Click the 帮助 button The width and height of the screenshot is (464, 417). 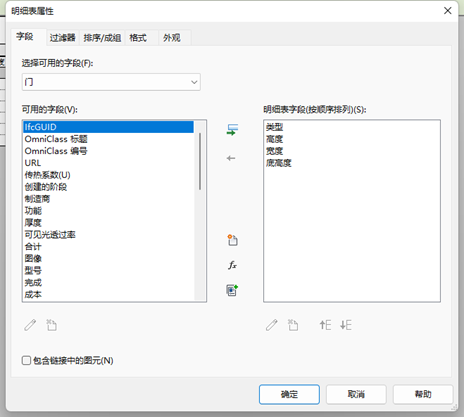coord(423,394)
